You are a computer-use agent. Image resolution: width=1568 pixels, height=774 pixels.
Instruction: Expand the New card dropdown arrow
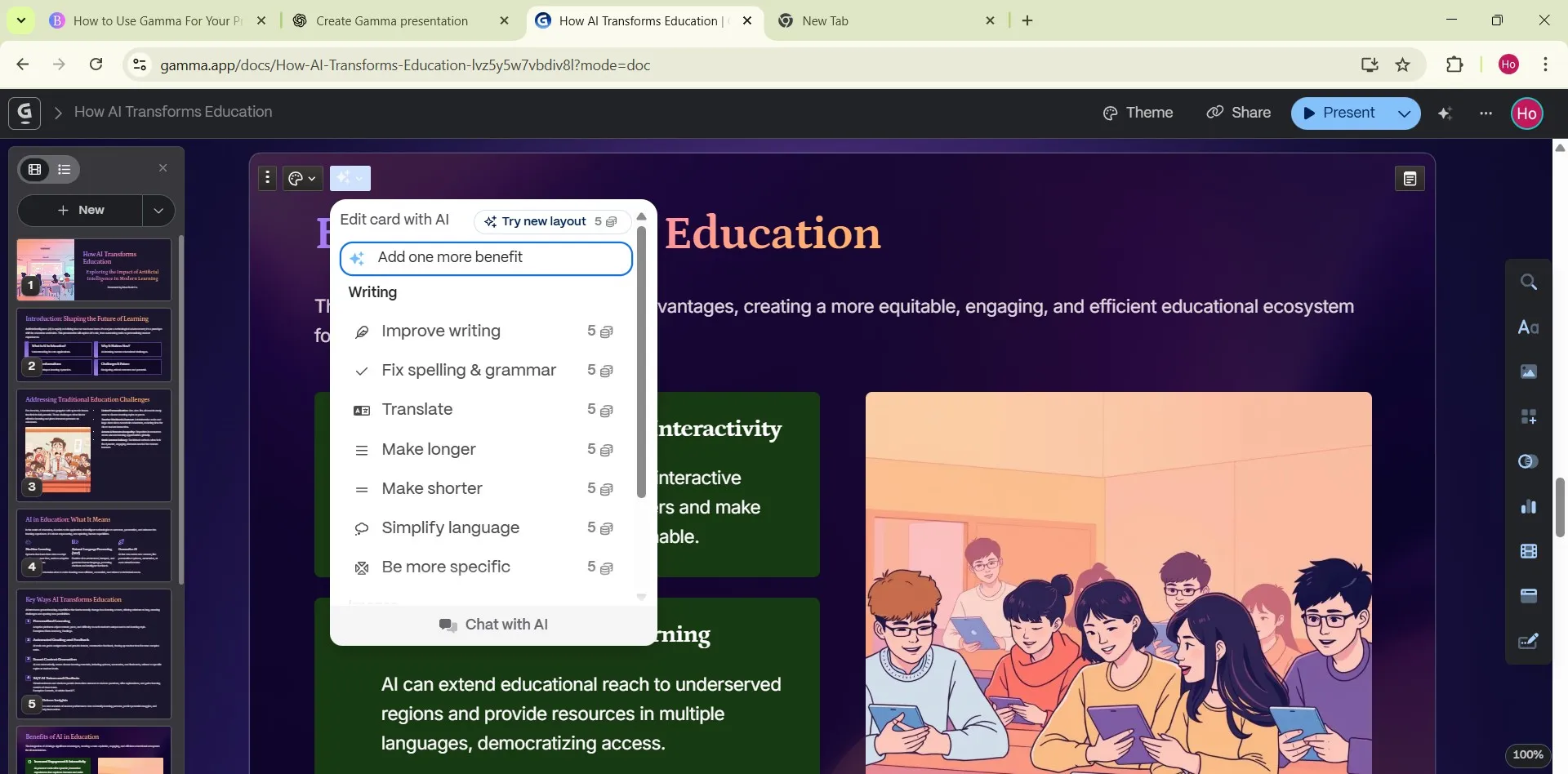point(158,211)
